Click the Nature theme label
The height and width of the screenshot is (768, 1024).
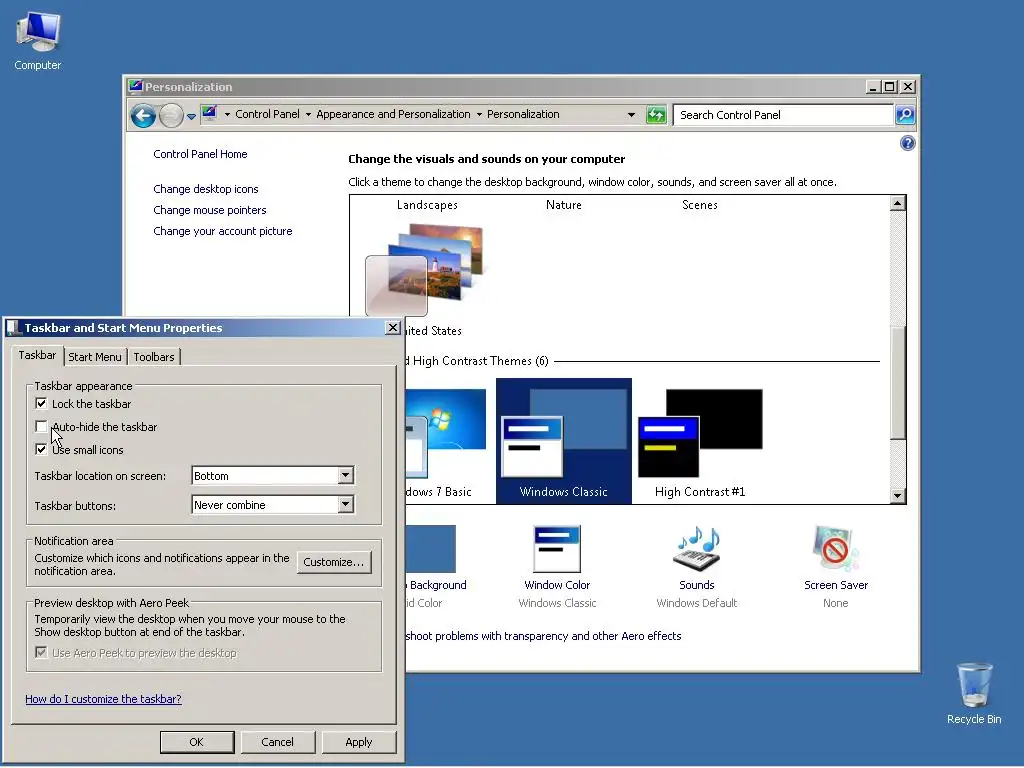564,205
